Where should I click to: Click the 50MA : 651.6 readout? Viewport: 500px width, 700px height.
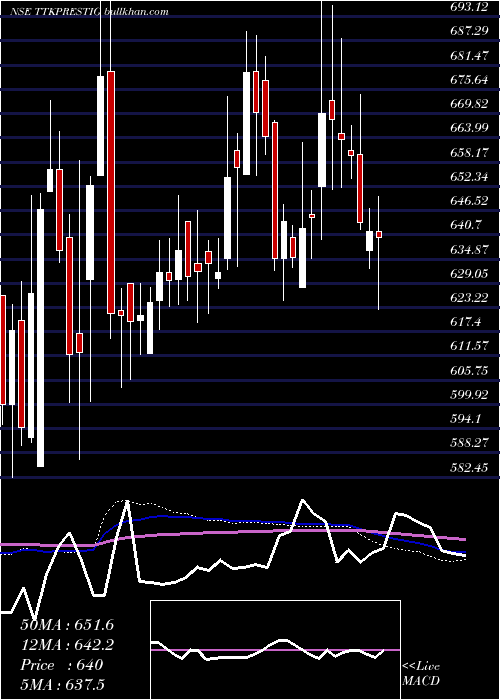coord(67,625)
